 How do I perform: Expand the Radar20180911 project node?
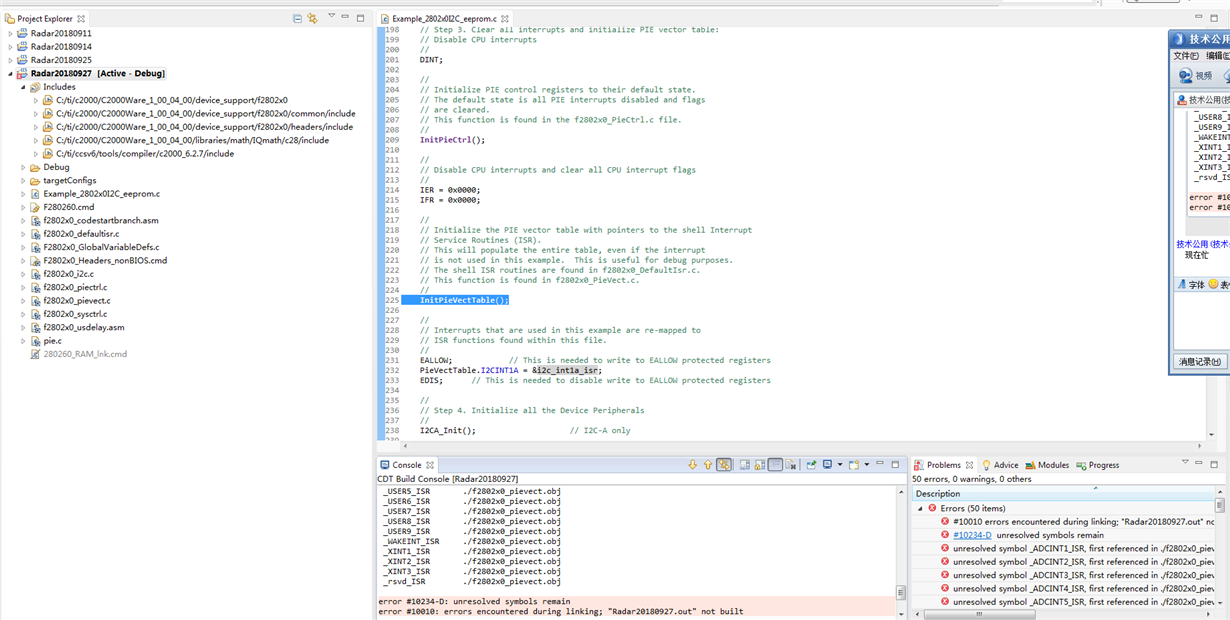(11, 33)
